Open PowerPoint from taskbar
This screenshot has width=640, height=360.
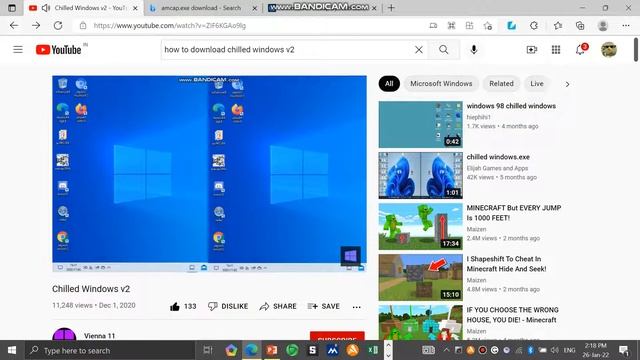pyautogui.click(x=271, y=350)
